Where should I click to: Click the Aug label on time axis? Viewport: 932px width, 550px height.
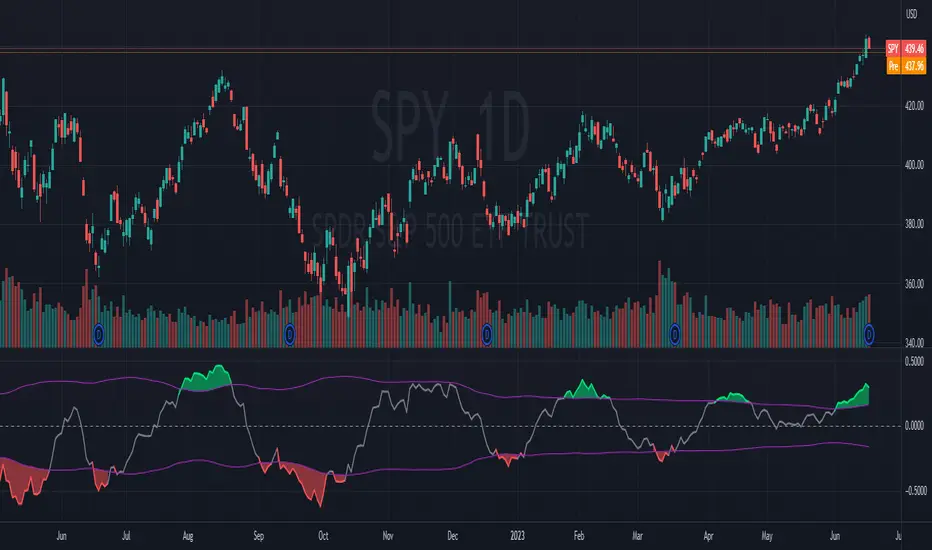188,536
